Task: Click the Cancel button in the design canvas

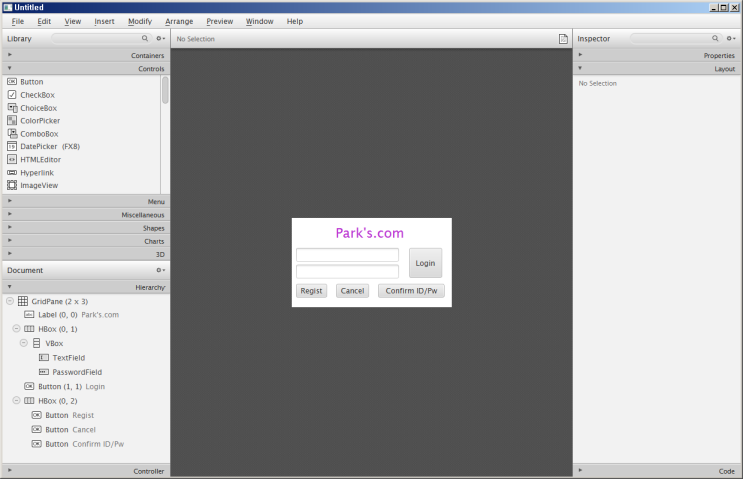Action: [352, 290]
